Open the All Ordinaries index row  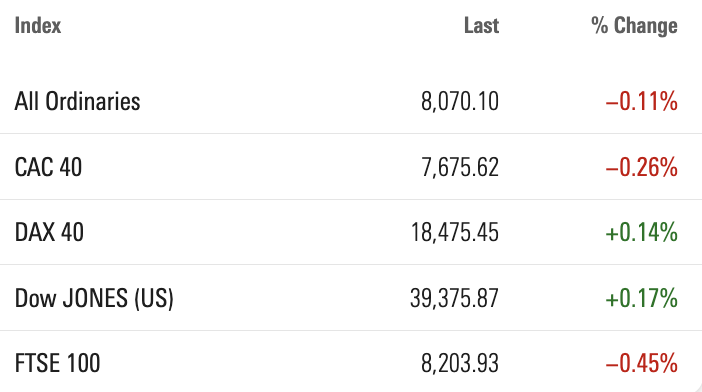coord(351,101)
